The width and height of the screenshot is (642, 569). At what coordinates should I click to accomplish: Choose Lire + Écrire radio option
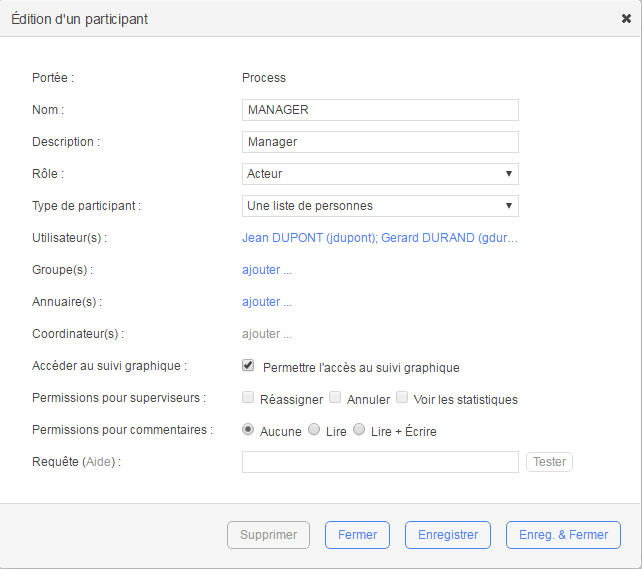(x=359, y=430)
